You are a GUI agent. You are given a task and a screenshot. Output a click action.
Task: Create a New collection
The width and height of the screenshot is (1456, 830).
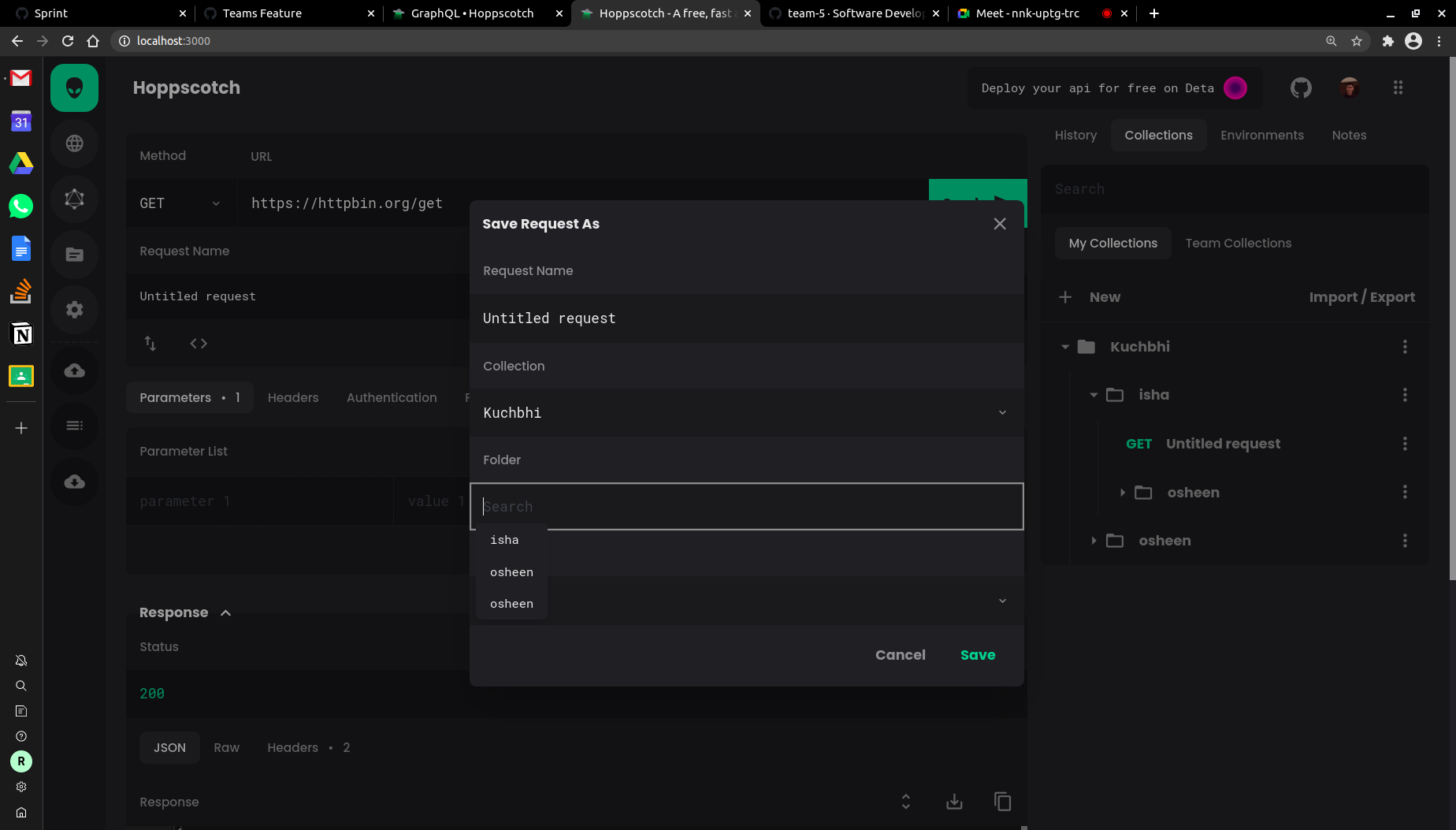click(1090, 297)
